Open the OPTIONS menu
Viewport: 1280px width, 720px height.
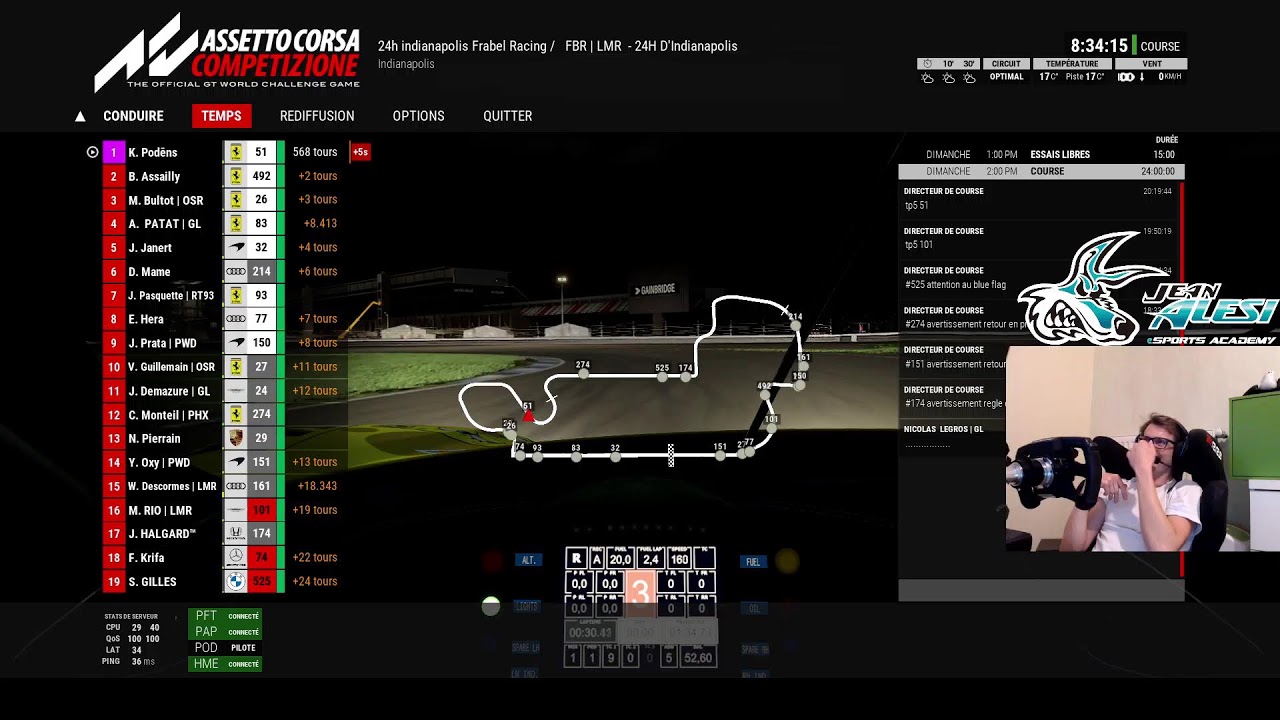pos(418,116)
